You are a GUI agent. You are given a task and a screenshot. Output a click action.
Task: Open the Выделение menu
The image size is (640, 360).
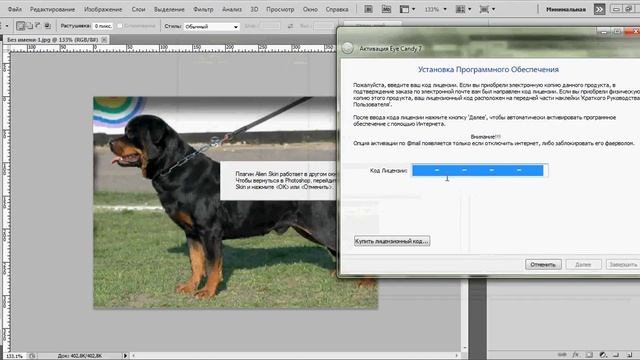coord(169,9)
